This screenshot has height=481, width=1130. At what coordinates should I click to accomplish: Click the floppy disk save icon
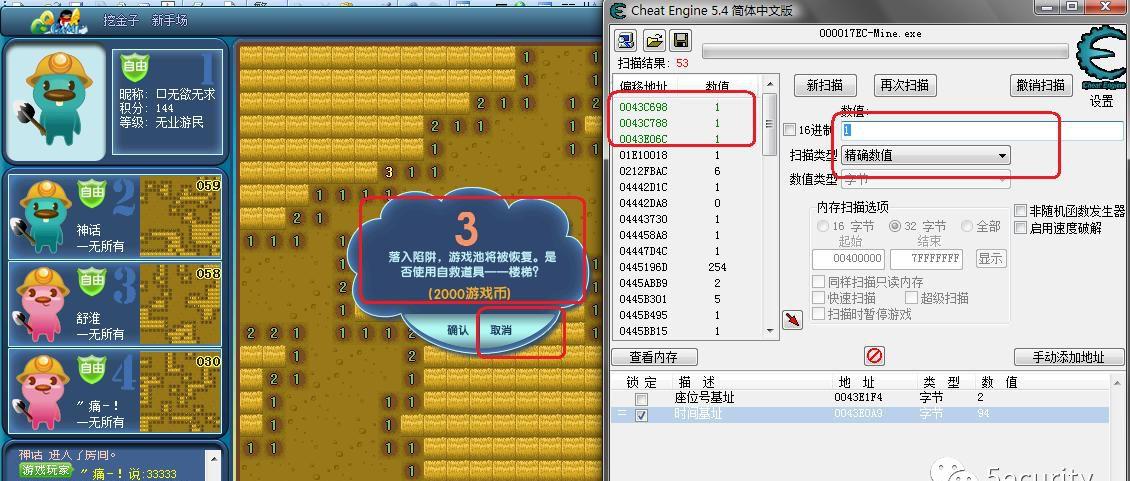point(680,40)
